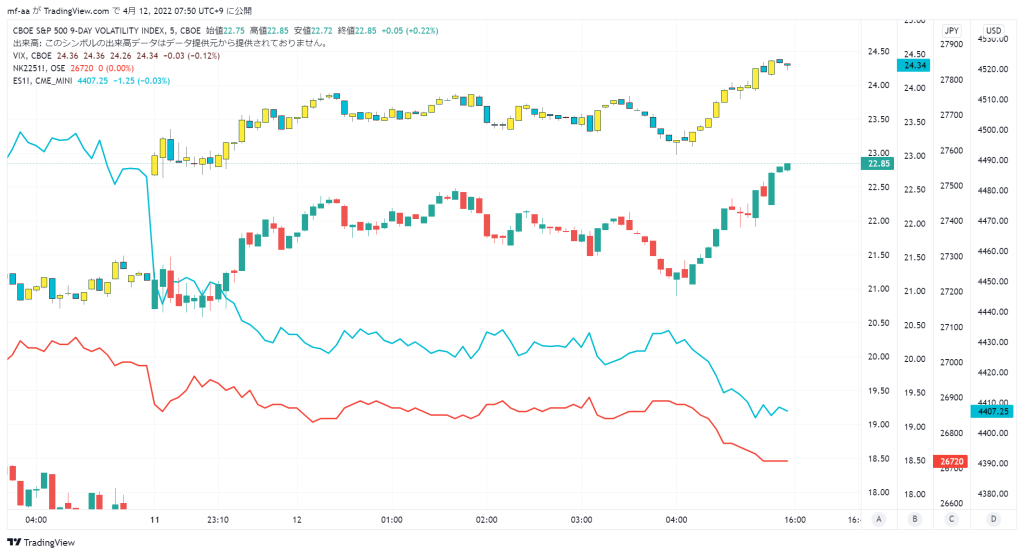
Task: Click the -1.25 (-0.03%) ES1! change
Action: pyautogui.click(x=142, y=81)
